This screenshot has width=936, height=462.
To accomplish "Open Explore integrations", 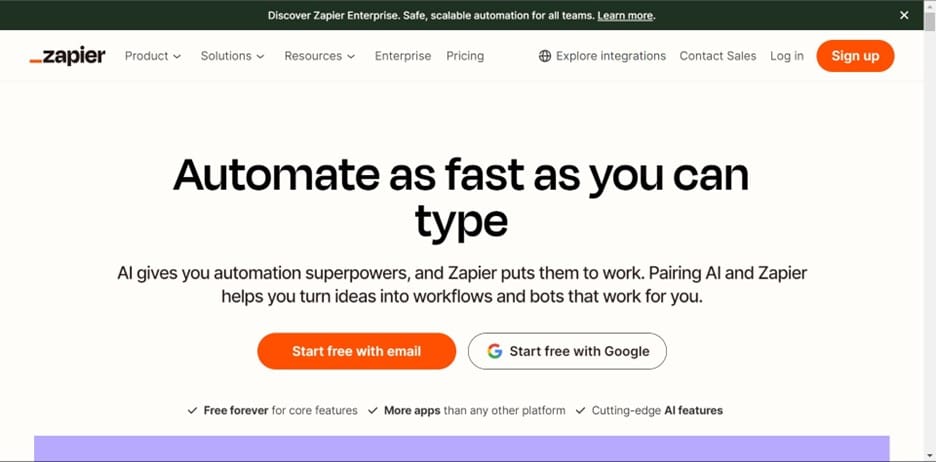I will [602, 56].
